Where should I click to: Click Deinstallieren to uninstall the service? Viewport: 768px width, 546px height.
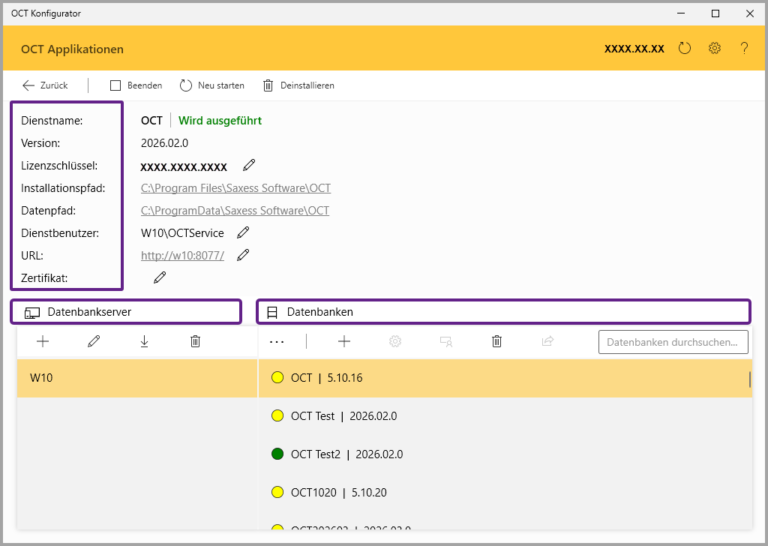[x=298, y=86]
